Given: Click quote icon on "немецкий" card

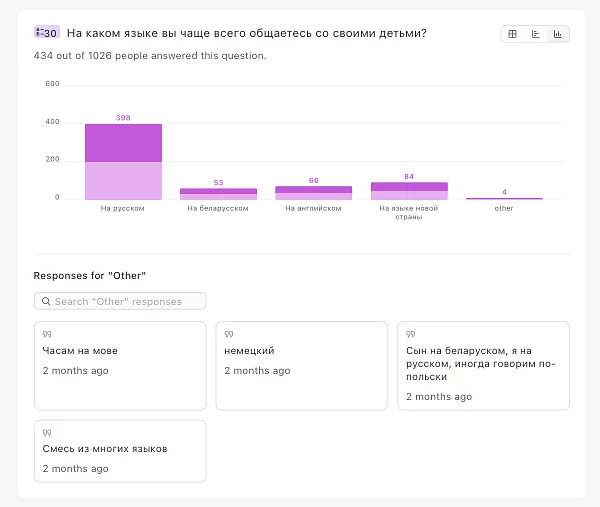Looking at the screenshot, I should (229, 334).
